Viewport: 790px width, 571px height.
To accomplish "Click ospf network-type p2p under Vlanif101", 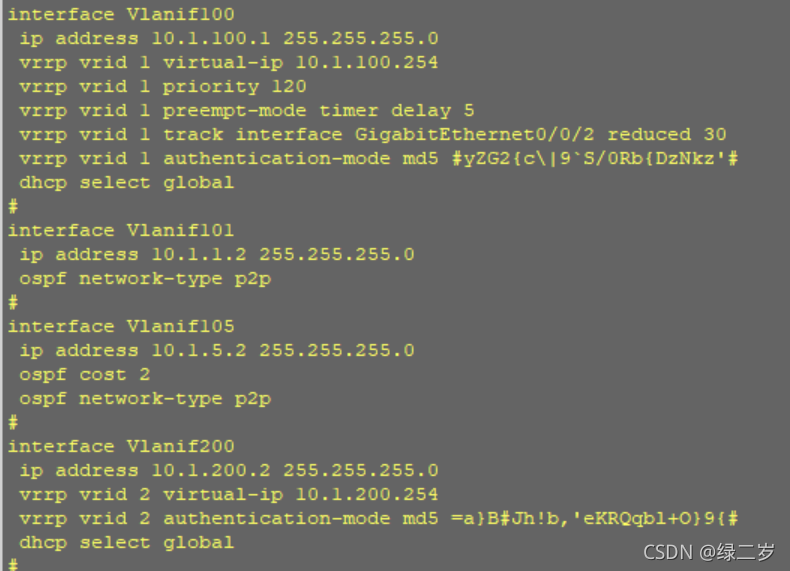I will pyautogui.click(x=145, y=279).
